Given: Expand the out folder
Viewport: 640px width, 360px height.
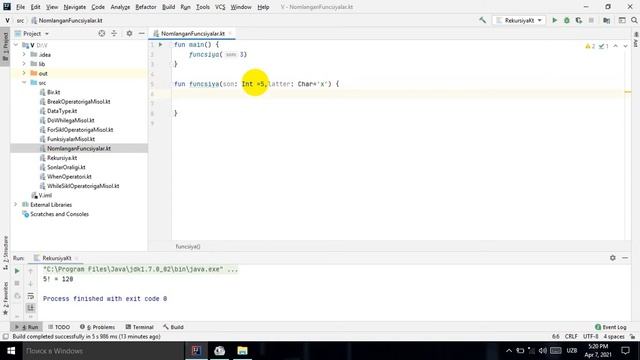Looking at the screenshot, I should (24, 73).
